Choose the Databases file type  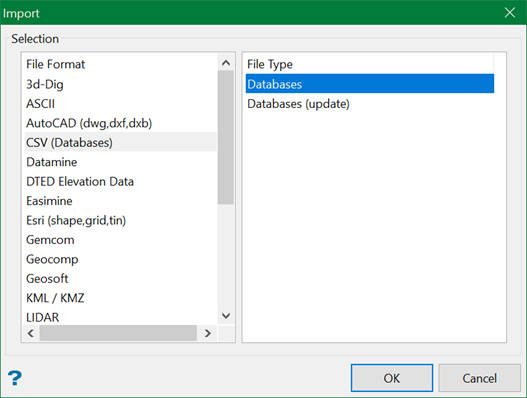pos(370,84)
